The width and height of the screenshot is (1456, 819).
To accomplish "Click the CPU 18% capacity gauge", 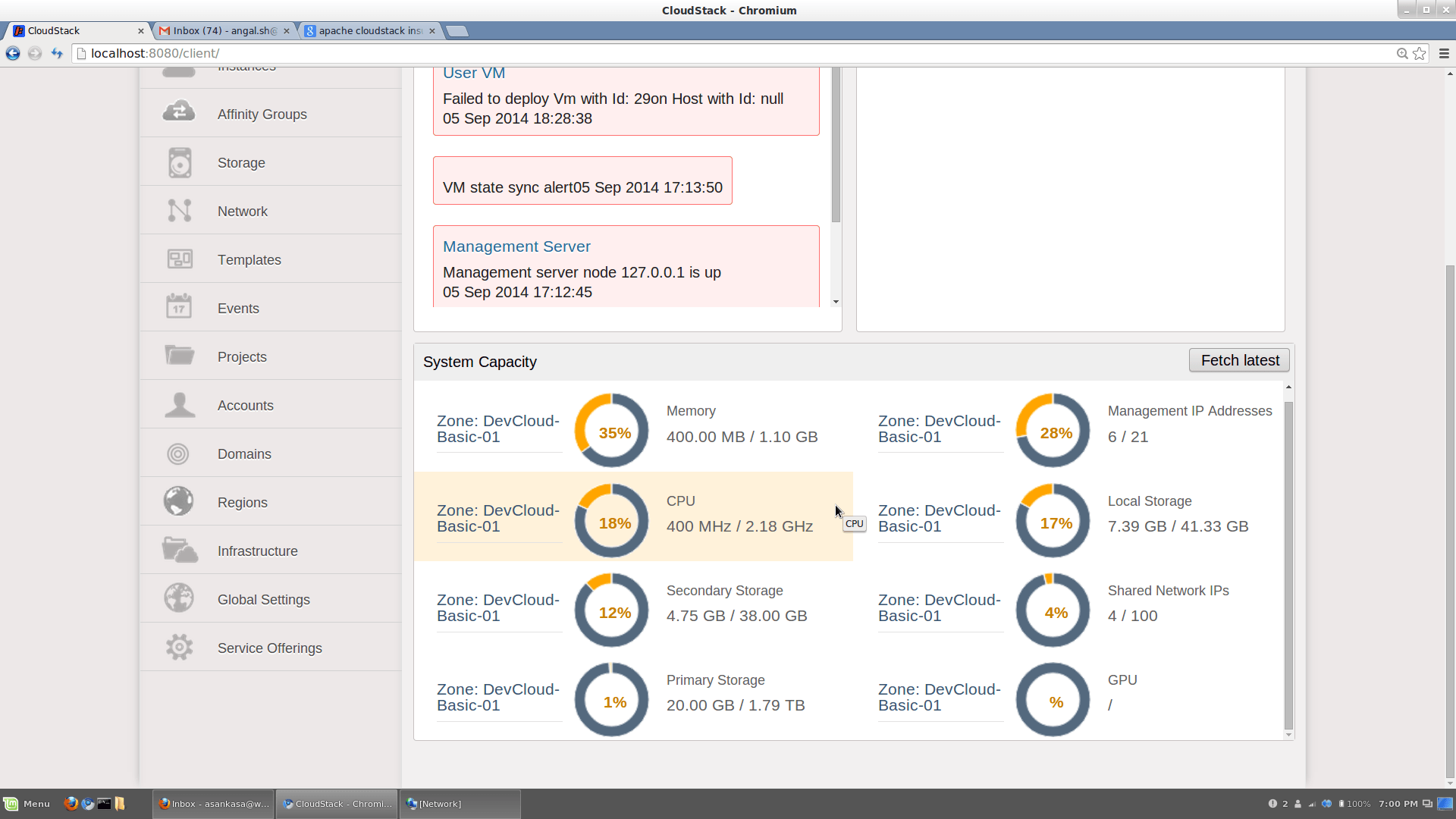I will click(x=611, y=520).
